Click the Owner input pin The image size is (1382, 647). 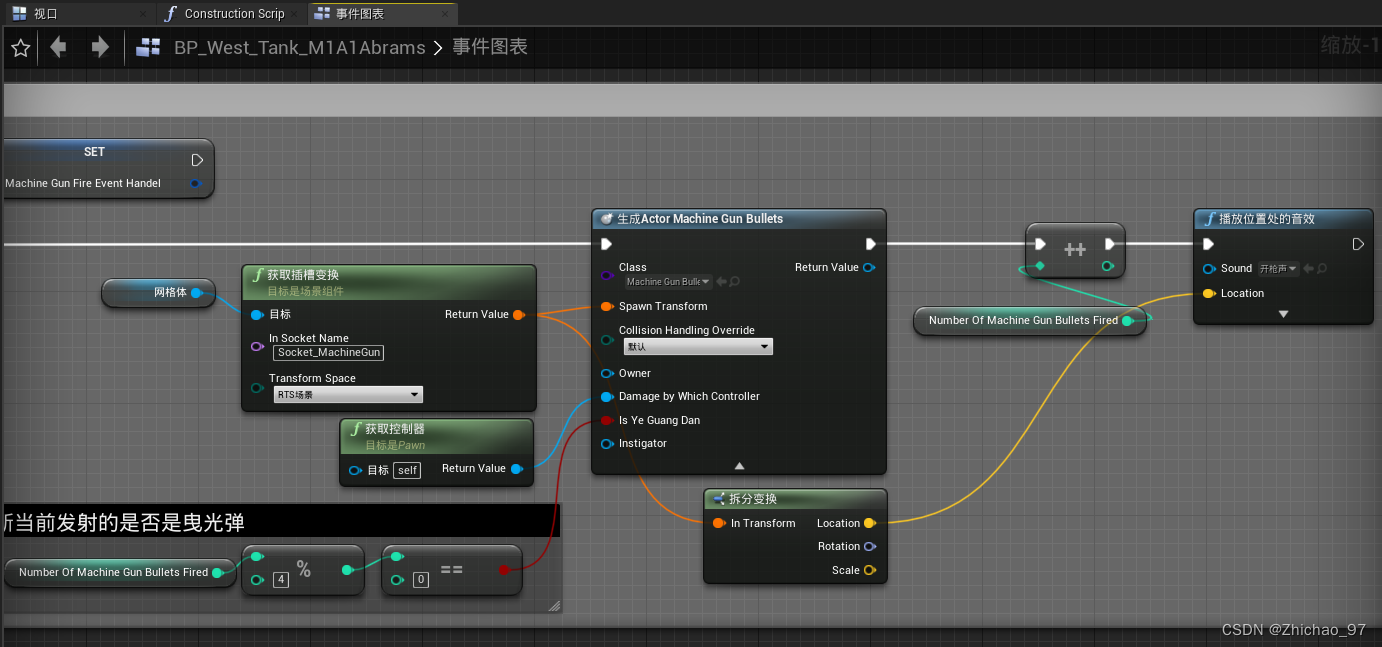tap(606, 373)
